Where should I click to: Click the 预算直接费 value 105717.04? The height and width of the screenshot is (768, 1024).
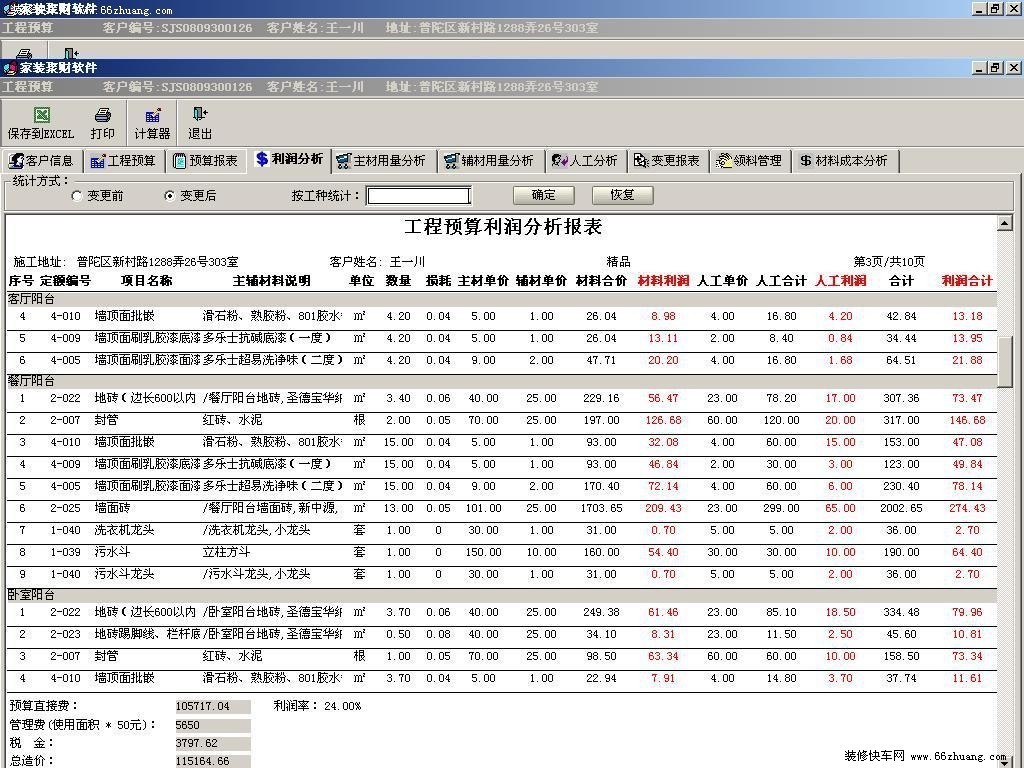point(212,707)
